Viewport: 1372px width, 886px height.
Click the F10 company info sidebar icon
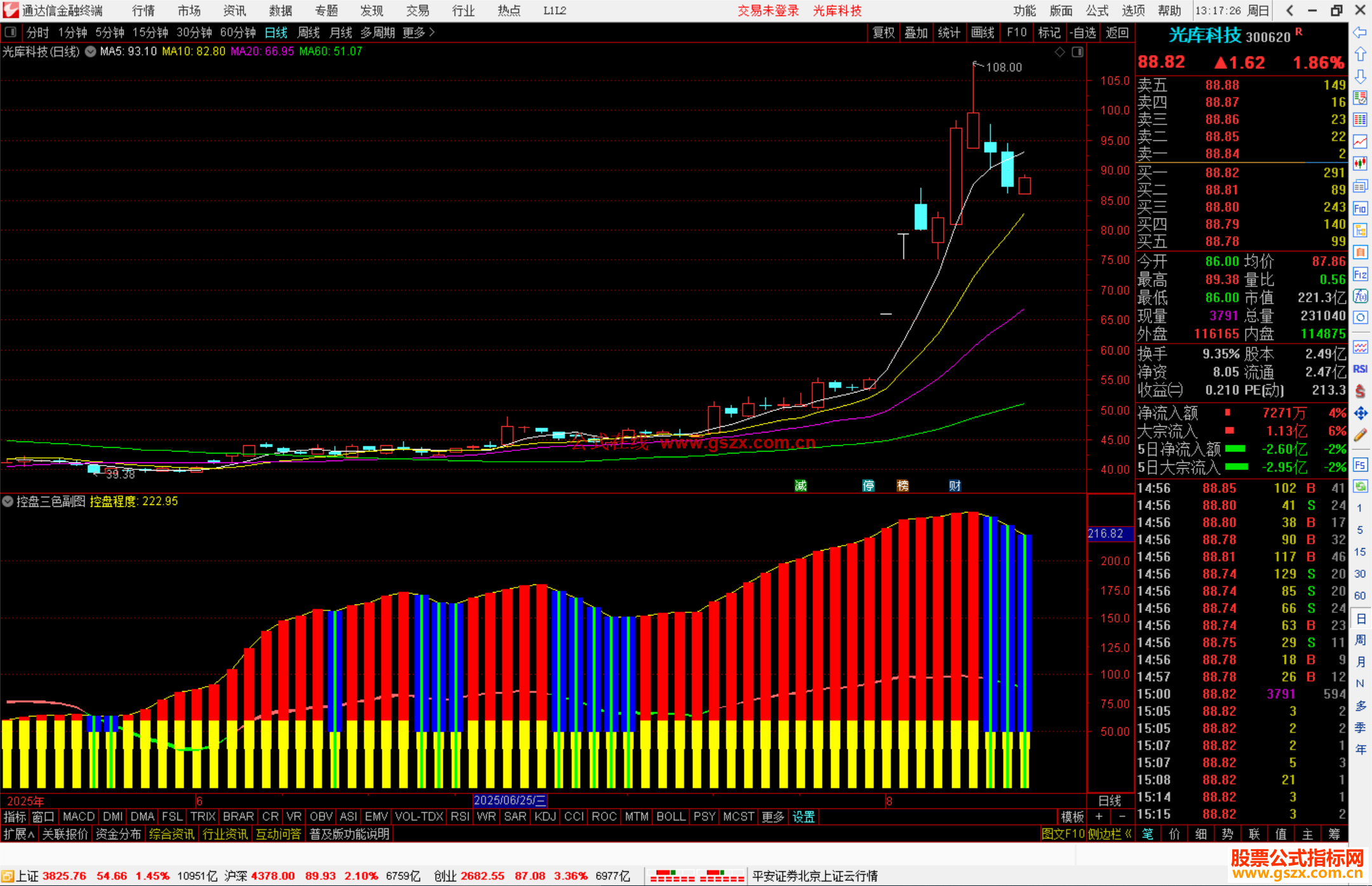pyautogui.click(x=1360, y=208)
